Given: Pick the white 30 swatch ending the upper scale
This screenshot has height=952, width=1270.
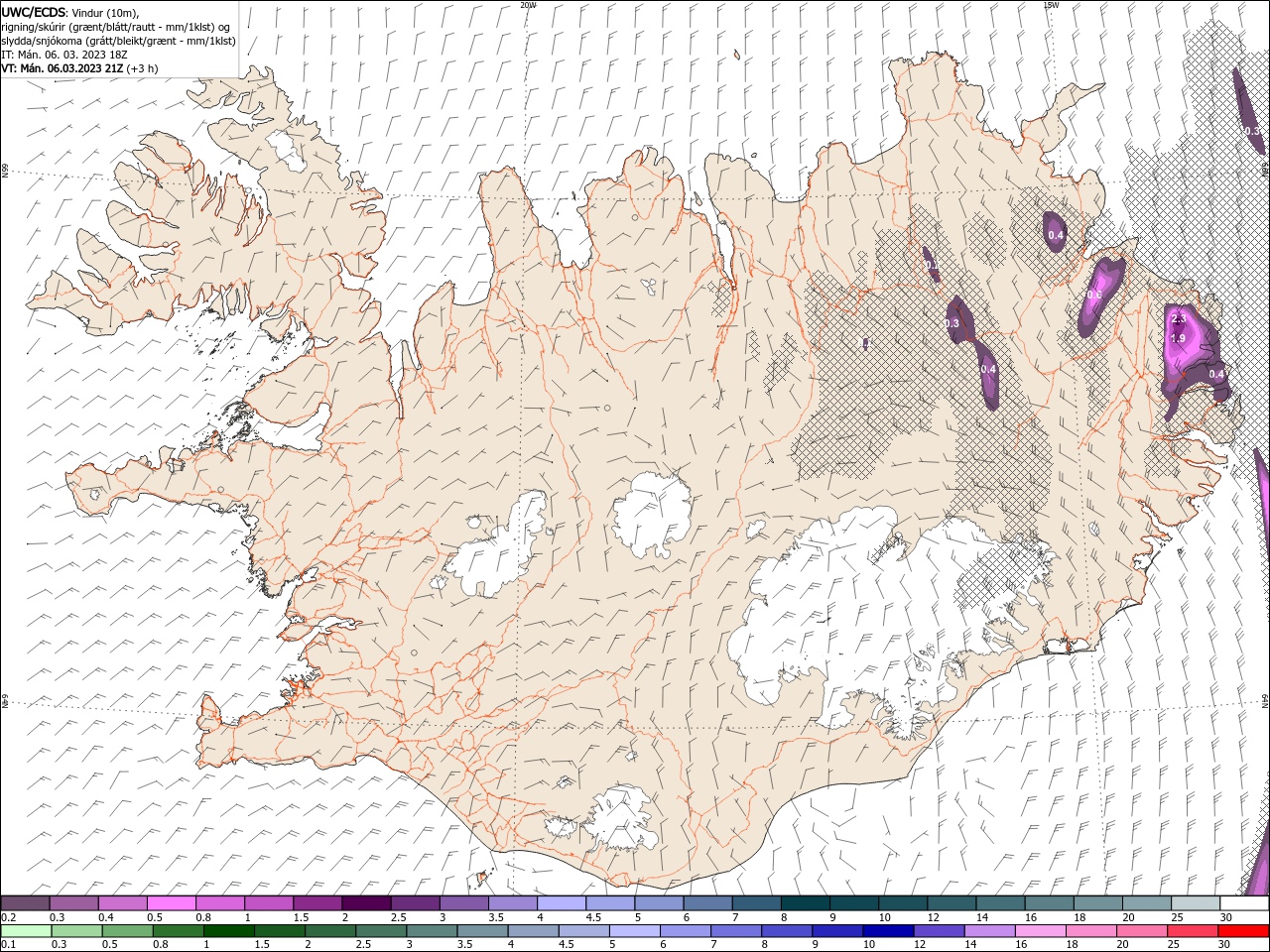Looking at the screenshot, I should (1244, 903).
